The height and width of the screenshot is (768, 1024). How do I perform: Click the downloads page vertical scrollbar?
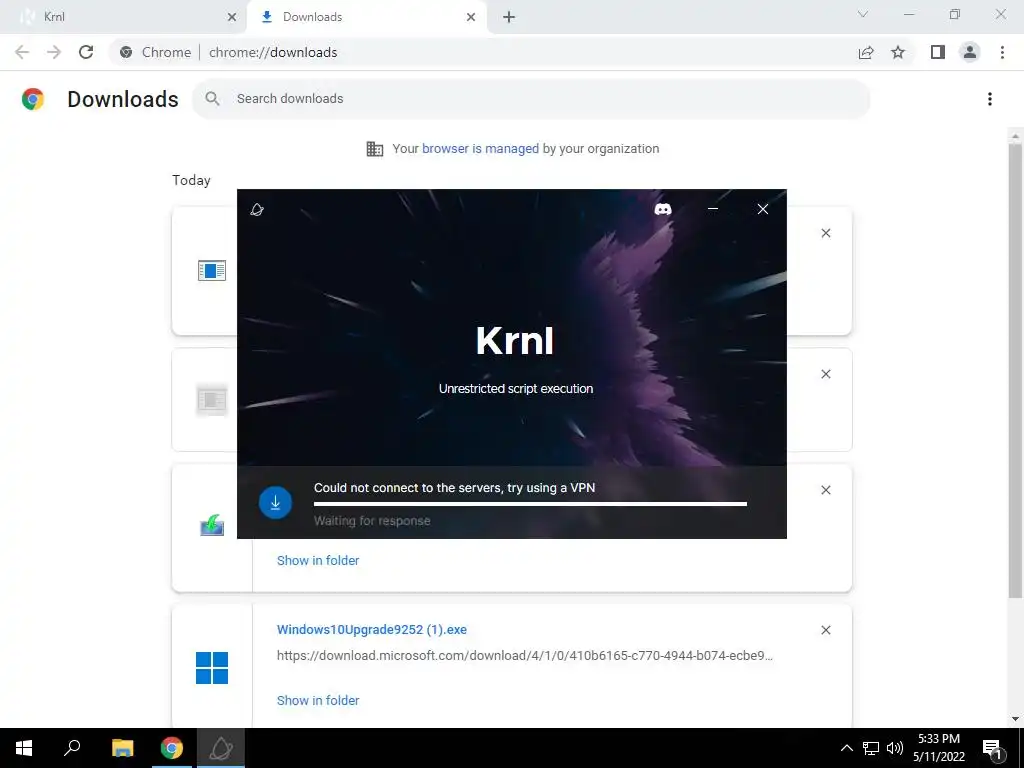pos(1015,369)
